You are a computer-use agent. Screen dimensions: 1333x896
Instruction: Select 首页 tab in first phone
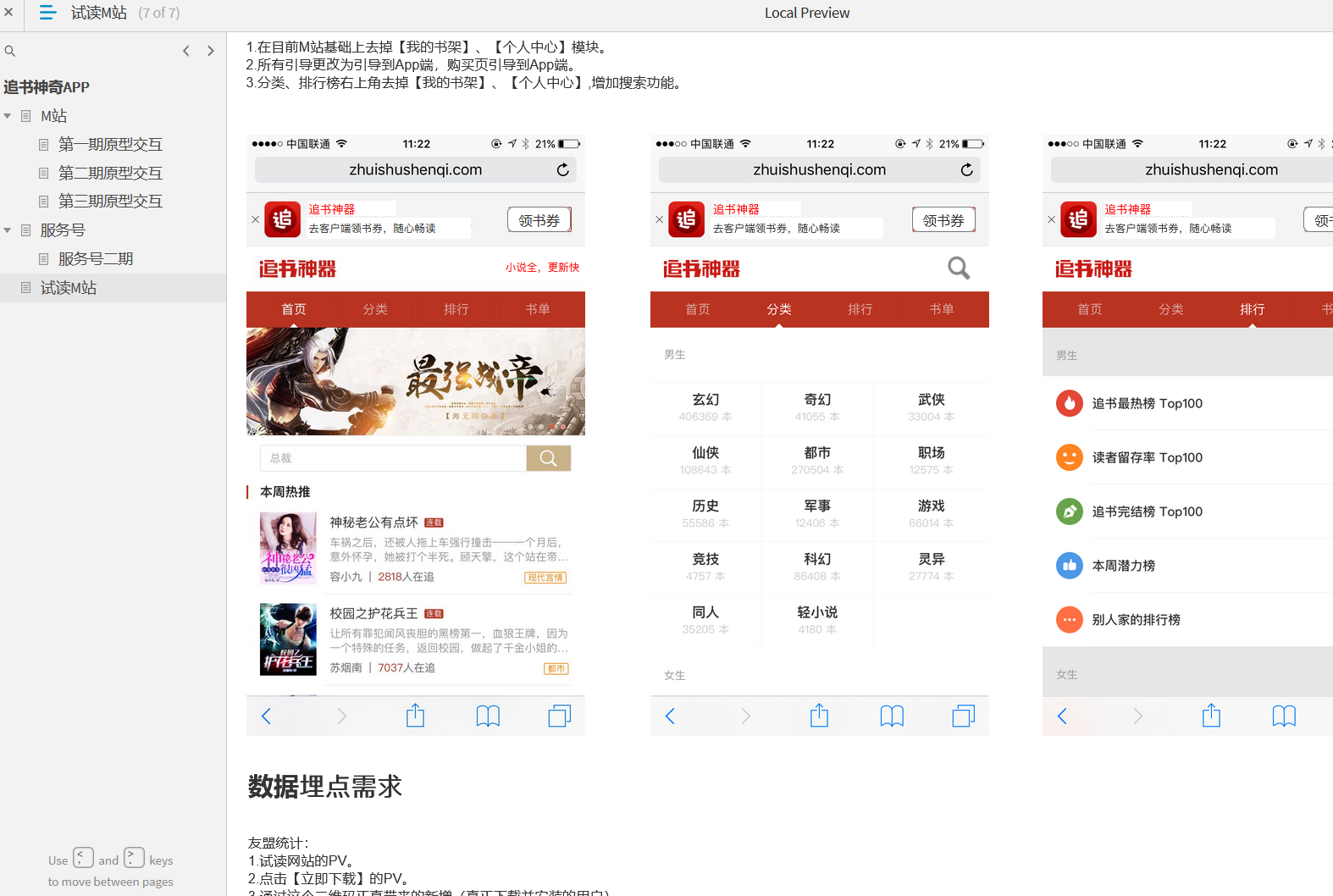[294, 309]
